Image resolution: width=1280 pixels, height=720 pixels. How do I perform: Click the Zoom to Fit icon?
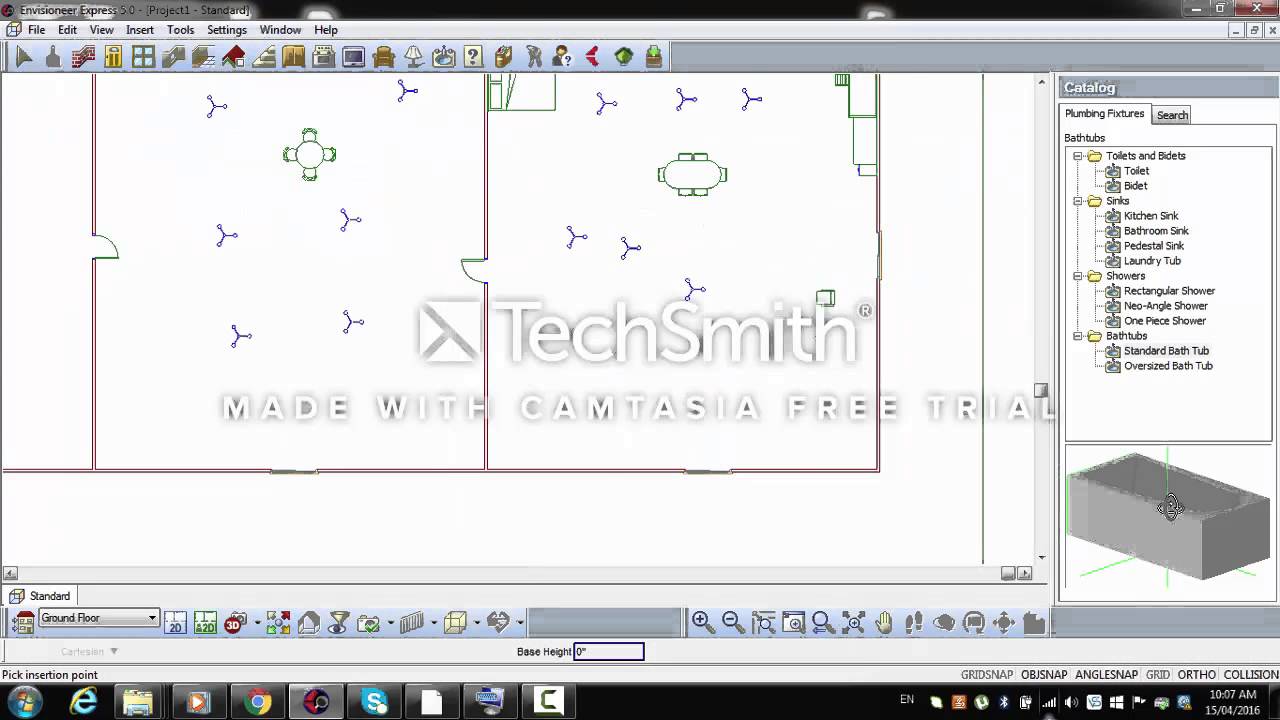(x=853, y=623)
